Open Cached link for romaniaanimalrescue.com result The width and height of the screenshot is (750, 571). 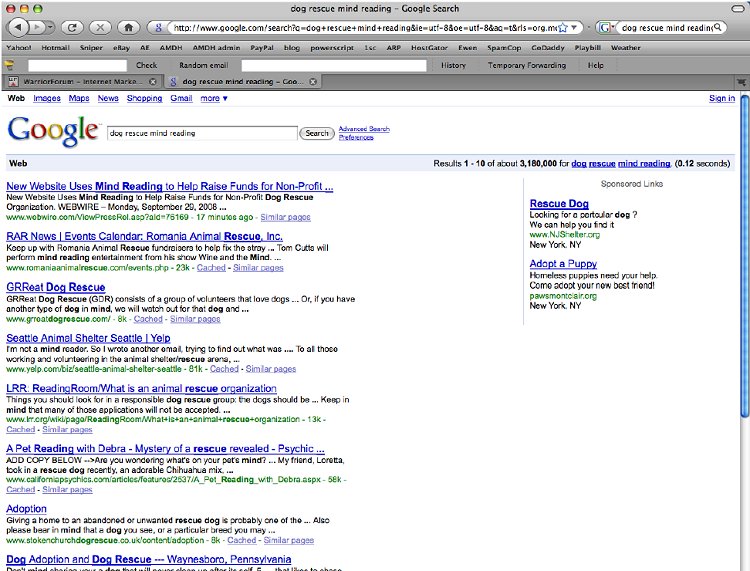coord(211,268)
